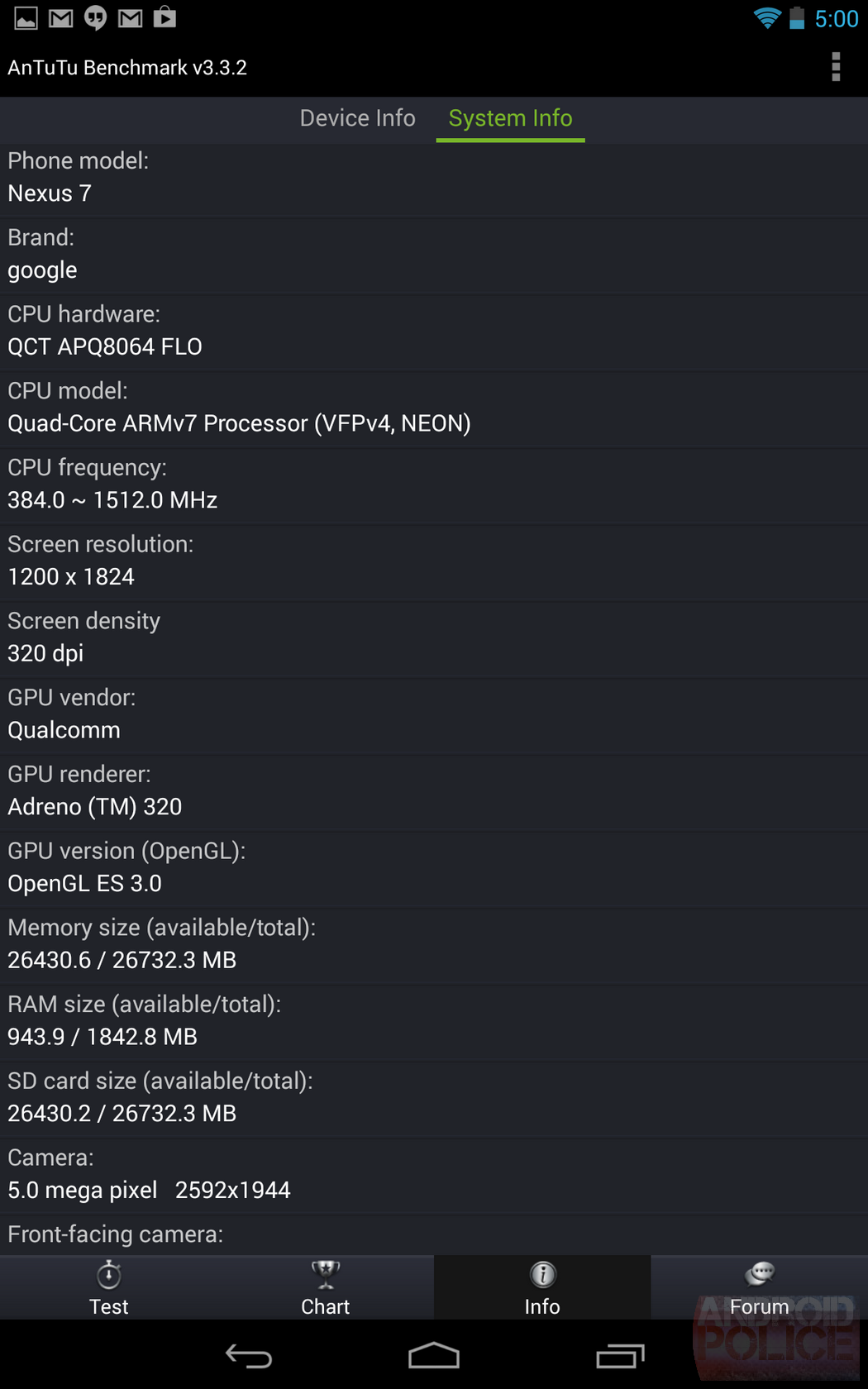Open the Chart trophy icon
The image size is (868, 1389).
326,1275
